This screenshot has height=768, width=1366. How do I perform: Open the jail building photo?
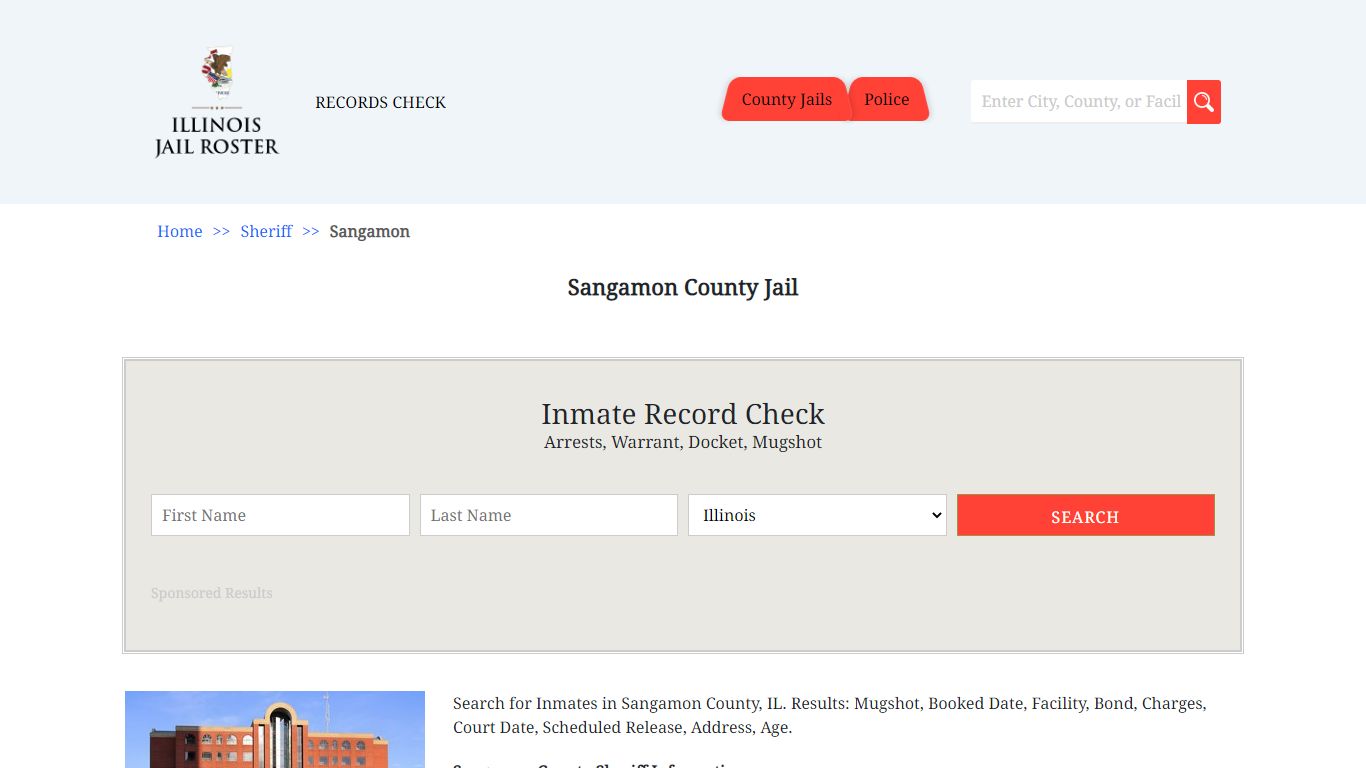point(275,729)
